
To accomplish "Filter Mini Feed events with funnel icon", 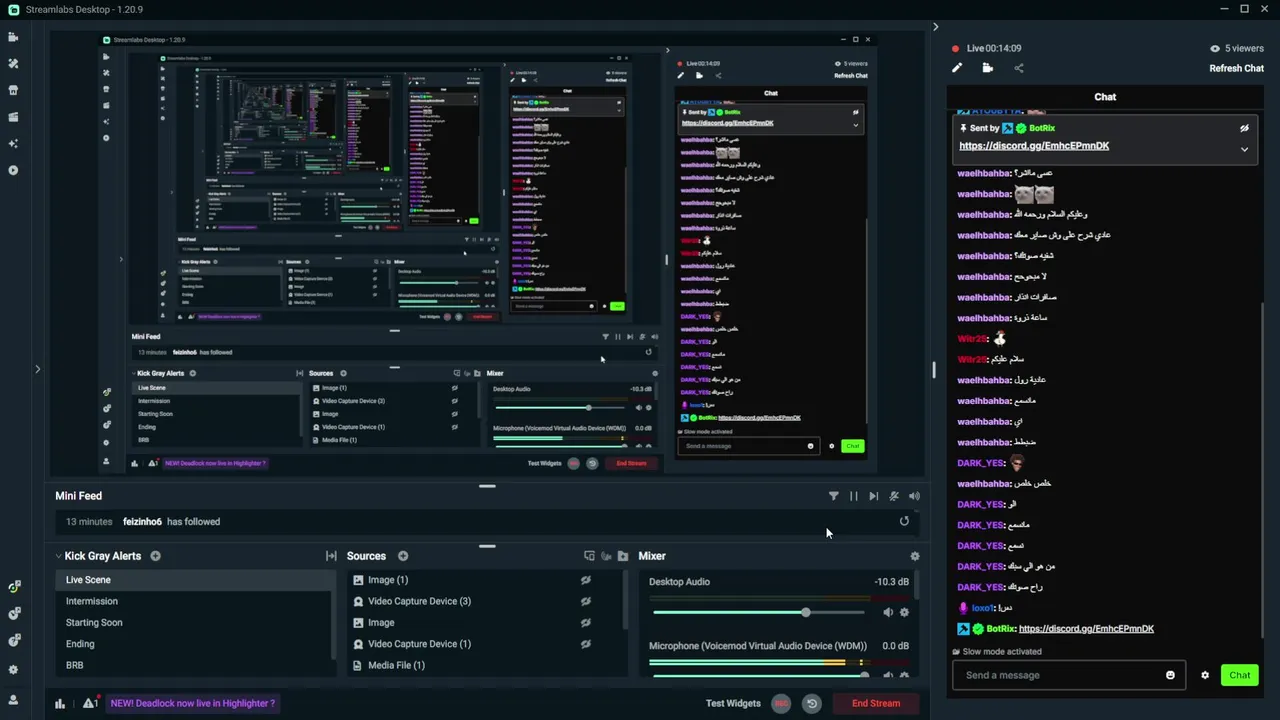I will pyautogui.click(x=833, y=496).
